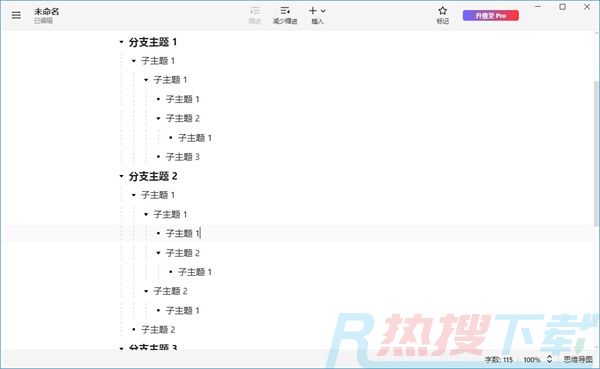Click the zoom stepper arrows beside 100%
This screenshot has height=369, width=600.
coord(549,359)
